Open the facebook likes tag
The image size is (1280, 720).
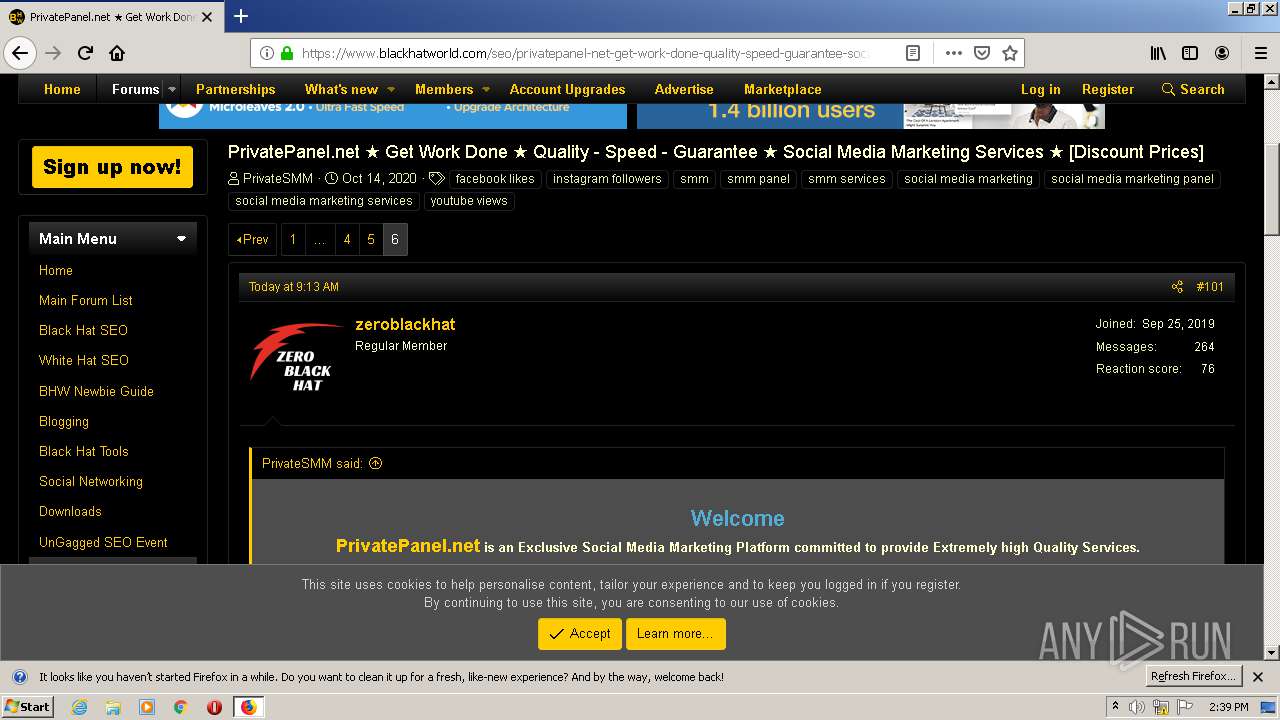(495, 179)
